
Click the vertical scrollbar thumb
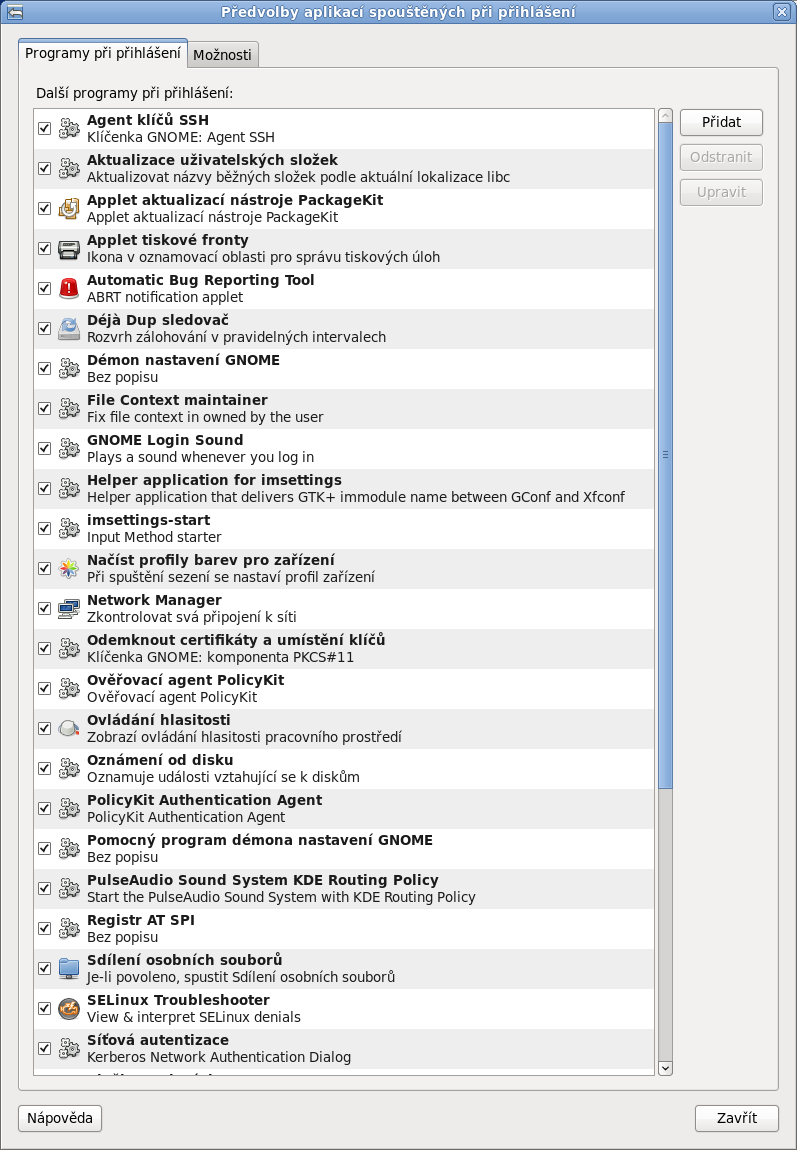665,455
